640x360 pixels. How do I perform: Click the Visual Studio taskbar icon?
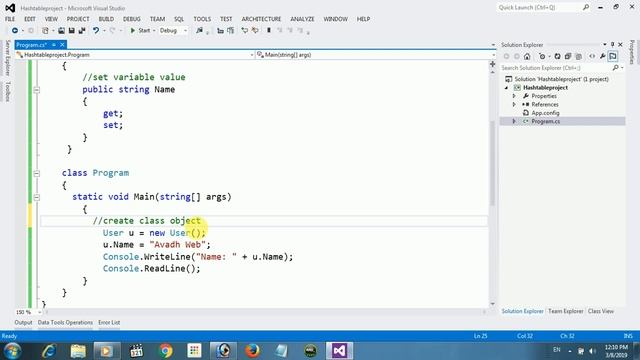click(340, 351)
